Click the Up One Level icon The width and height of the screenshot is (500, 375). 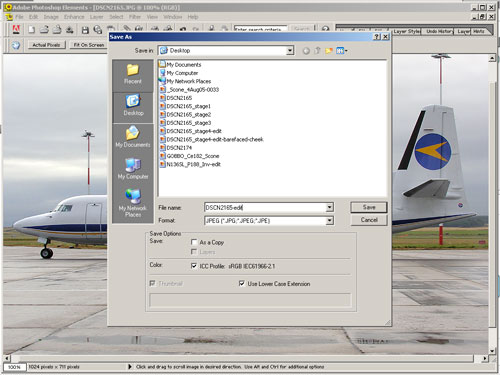(x=317, y=51)
